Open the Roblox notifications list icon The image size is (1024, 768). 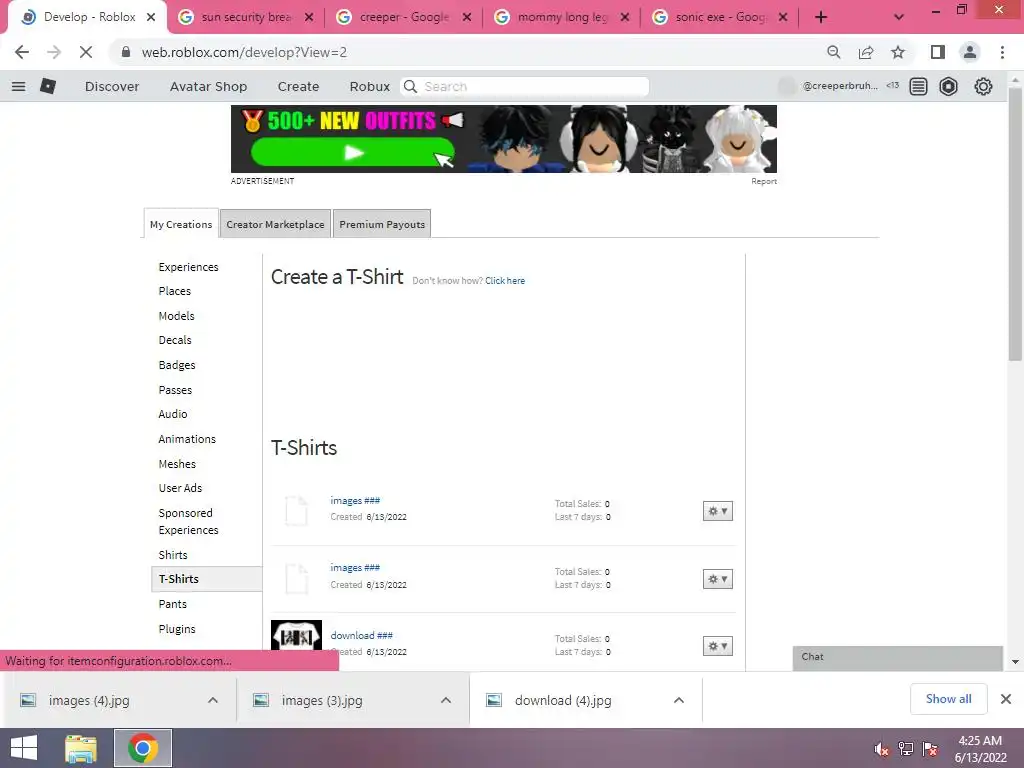point(918,86)
